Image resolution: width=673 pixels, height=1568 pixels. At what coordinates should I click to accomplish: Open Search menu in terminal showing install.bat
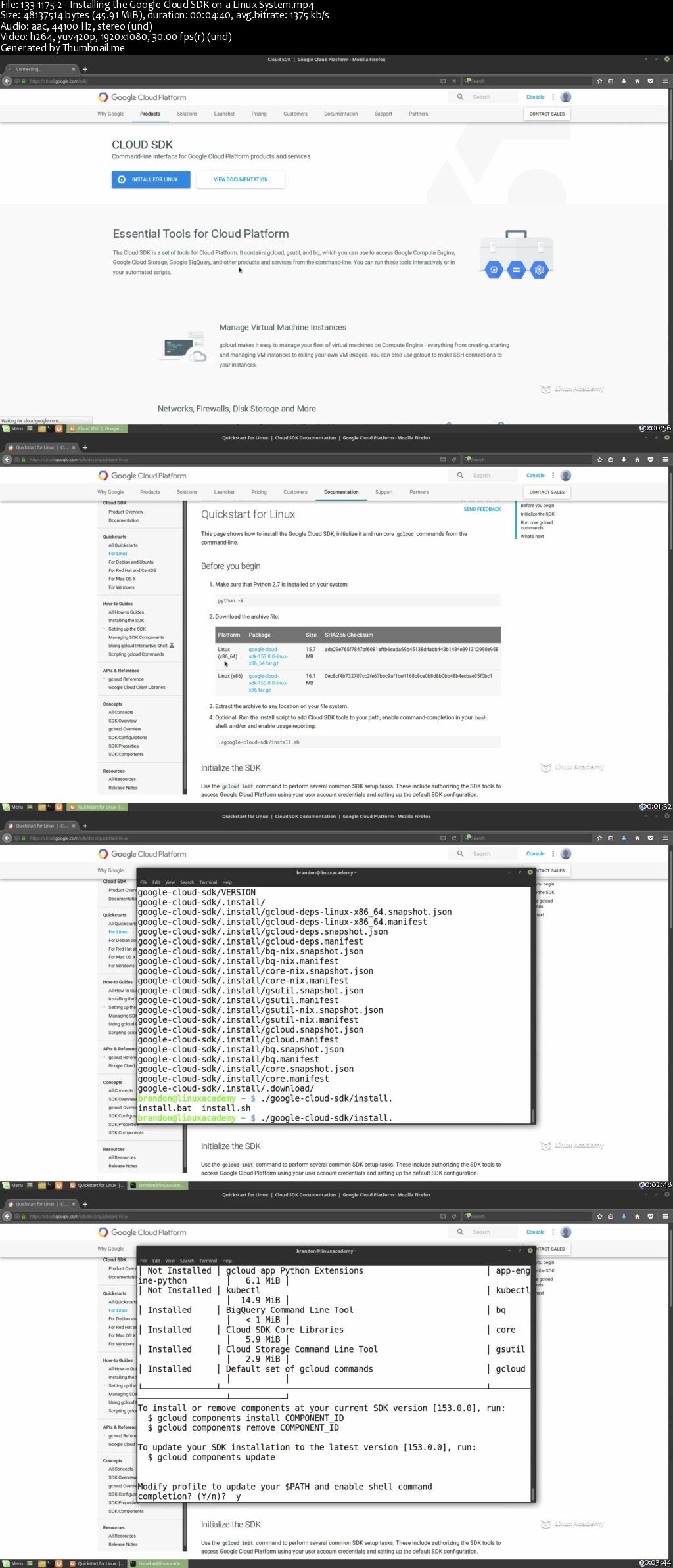pos(187,882)
